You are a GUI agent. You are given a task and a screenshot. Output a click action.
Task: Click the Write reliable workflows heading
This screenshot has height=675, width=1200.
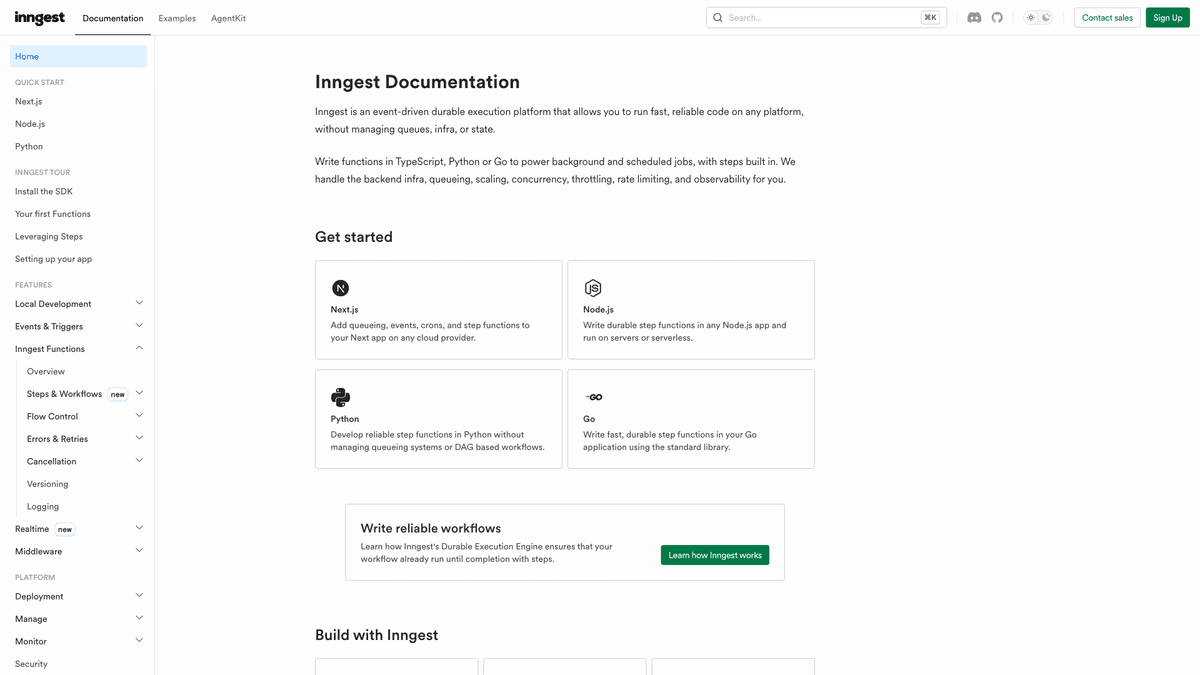[x=431, y=528]
